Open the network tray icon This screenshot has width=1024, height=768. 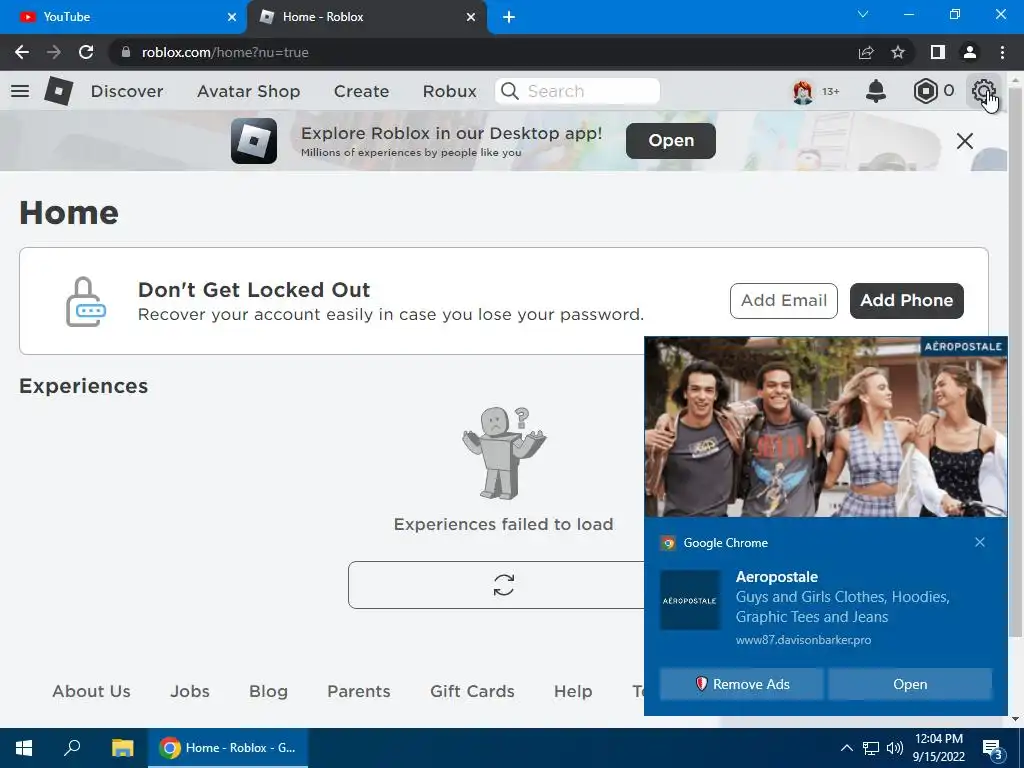(871, 748)
